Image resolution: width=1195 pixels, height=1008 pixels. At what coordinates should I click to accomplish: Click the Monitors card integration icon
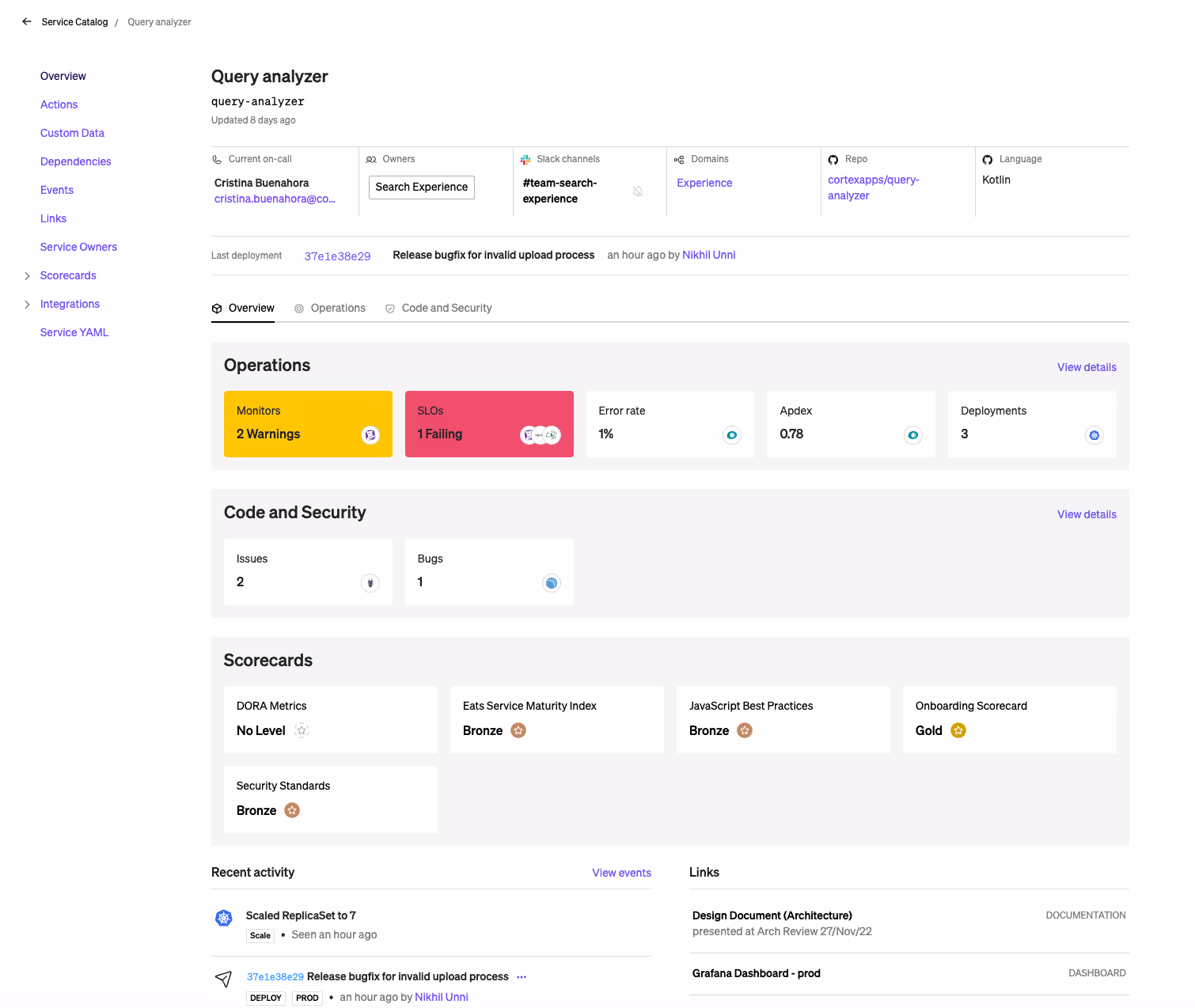tap(370, 434)
